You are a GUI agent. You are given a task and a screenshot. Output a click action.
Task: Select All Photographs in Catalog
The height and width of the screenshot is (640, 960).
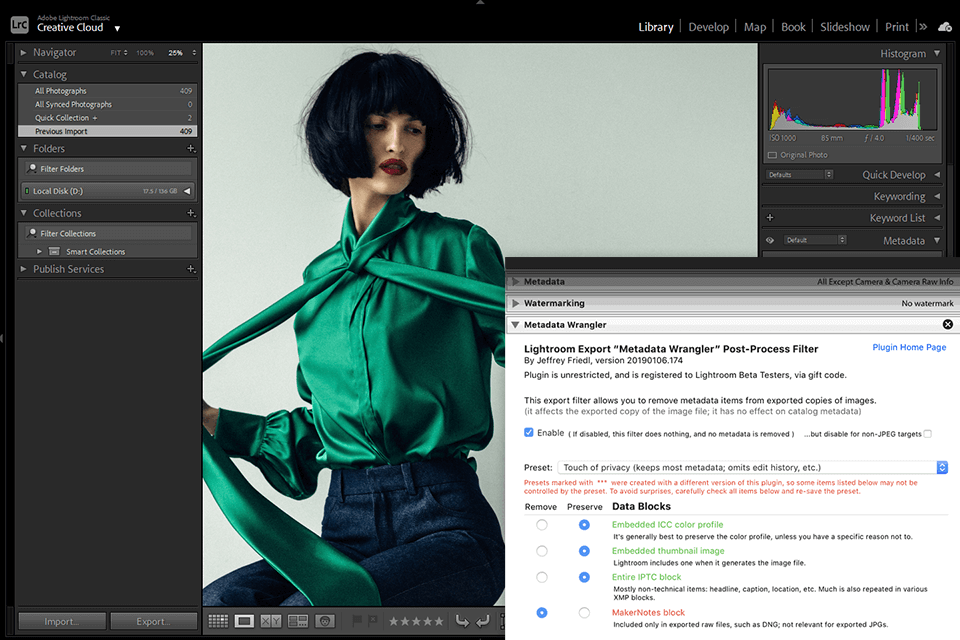click(108, 91)
